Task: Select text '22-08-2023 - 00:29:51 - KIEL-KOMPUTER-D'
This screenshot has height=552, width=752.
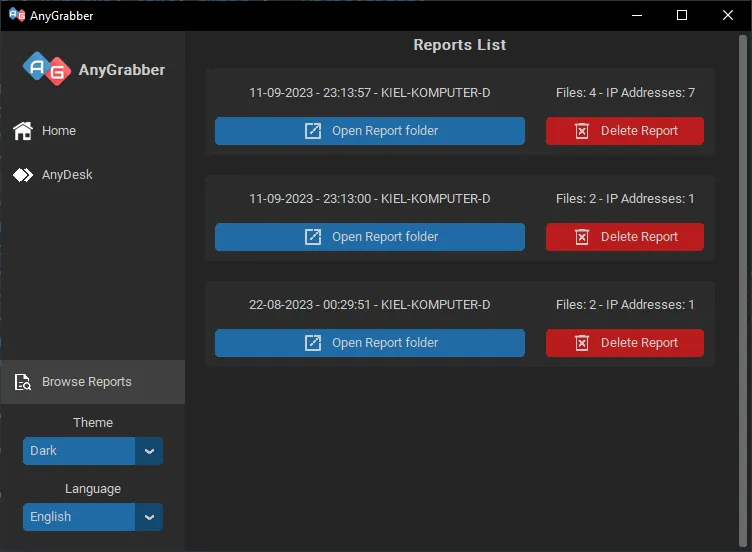Action: click(x=369, y=305)
